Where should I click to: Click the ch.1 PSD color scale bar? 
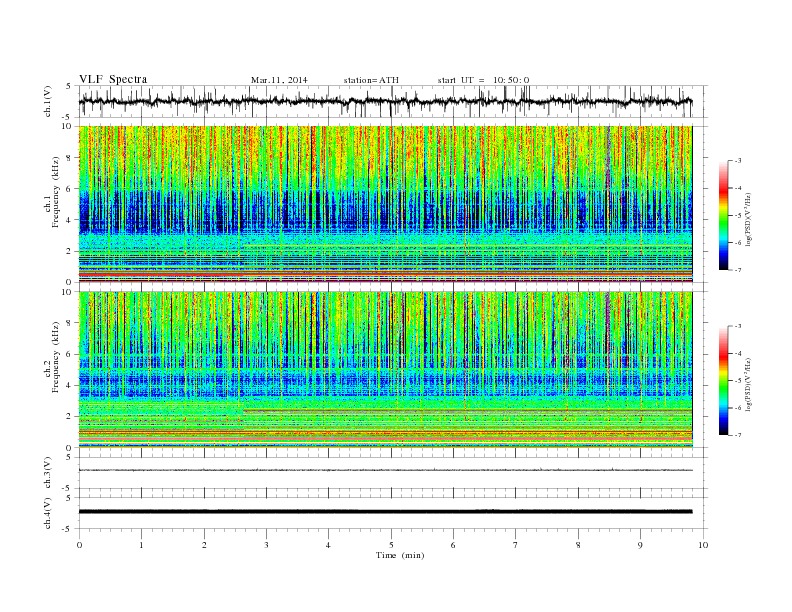(x=724, y=215)
